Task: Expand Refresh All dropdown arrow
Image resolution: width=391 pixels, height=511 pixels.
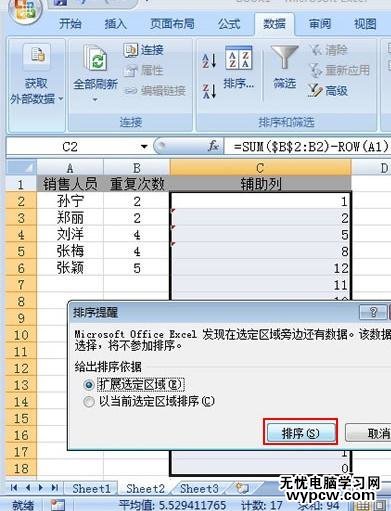Action: pos(95,99)
